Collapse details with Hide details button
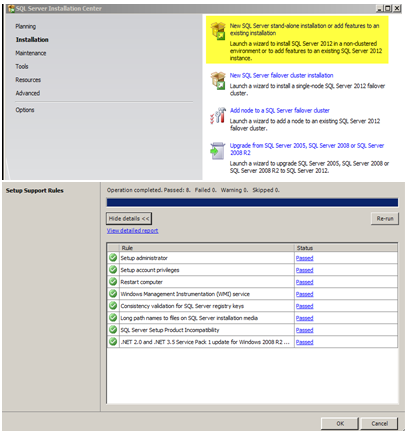 129,219
